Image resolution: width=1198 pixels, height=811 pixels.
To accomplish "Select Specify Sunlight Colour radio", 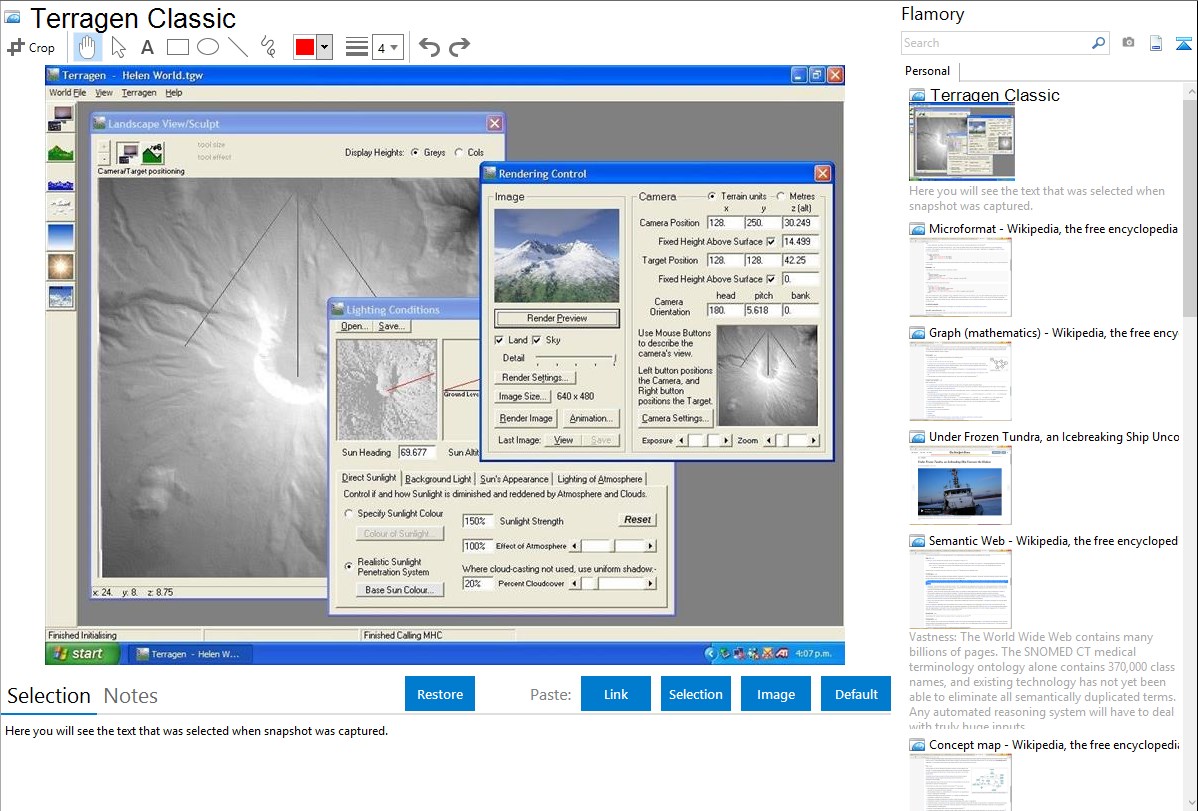I will (x=348, y=514).
